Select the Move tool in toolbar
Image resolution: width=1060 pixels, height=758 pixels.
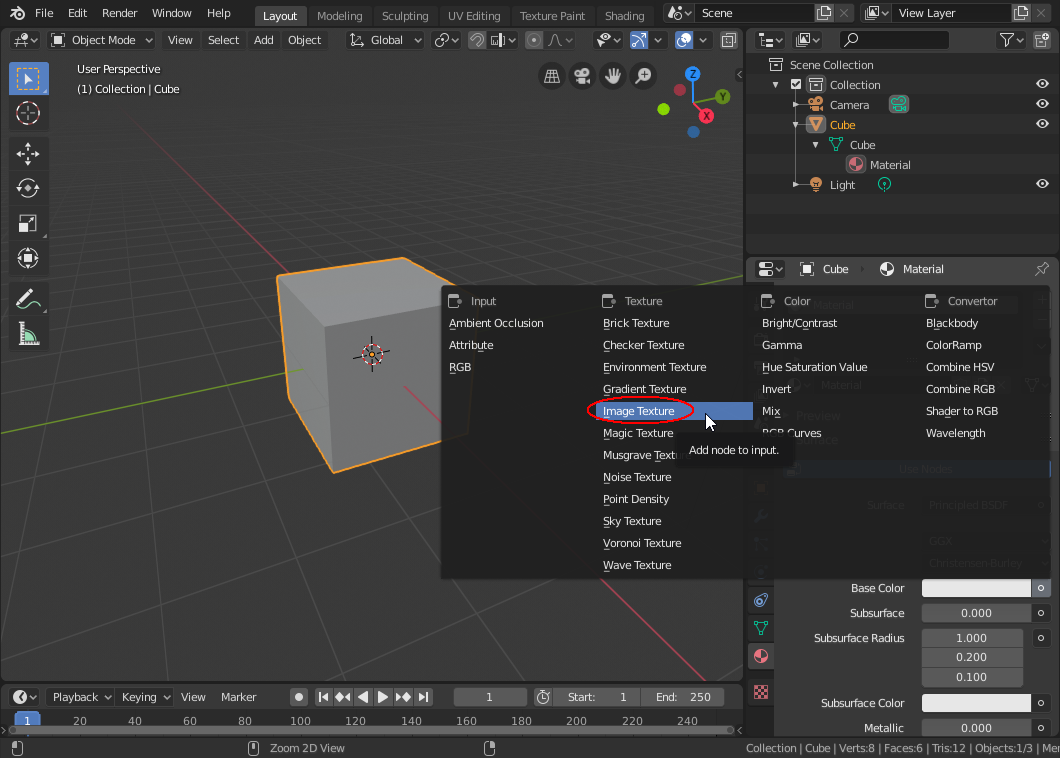tap(28, 152)
